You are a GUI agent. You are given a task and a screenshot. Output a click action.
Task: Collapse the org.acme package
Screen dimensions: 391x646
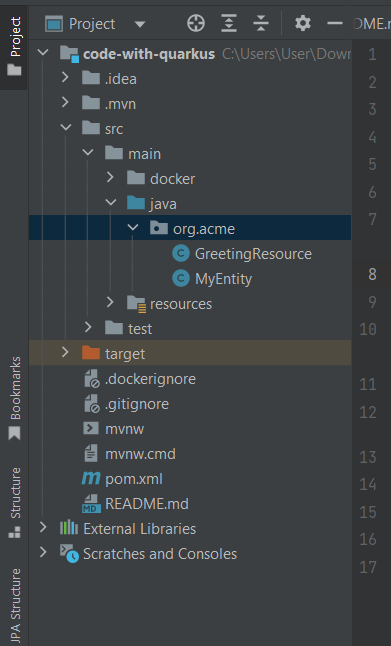click(x=133, y=227)
